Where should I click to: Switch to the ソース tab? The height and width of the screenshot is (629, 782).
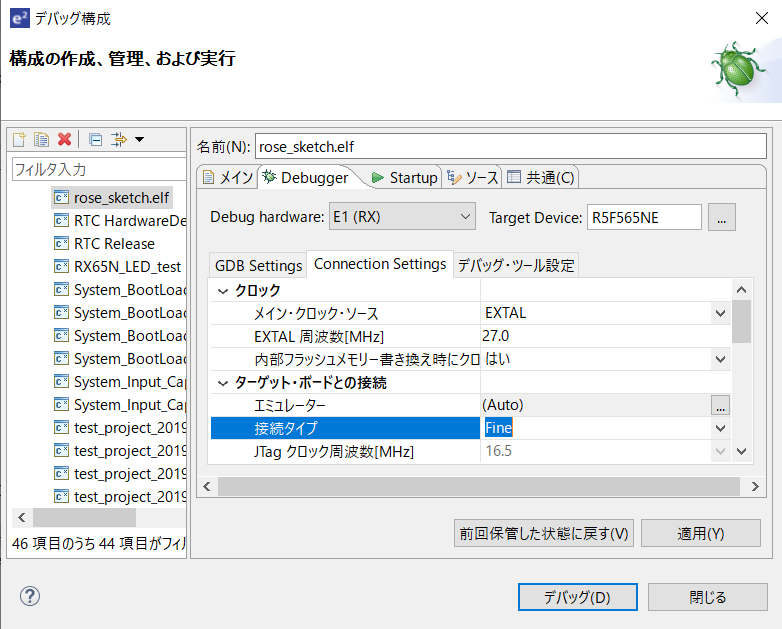[x=472, y=178]
